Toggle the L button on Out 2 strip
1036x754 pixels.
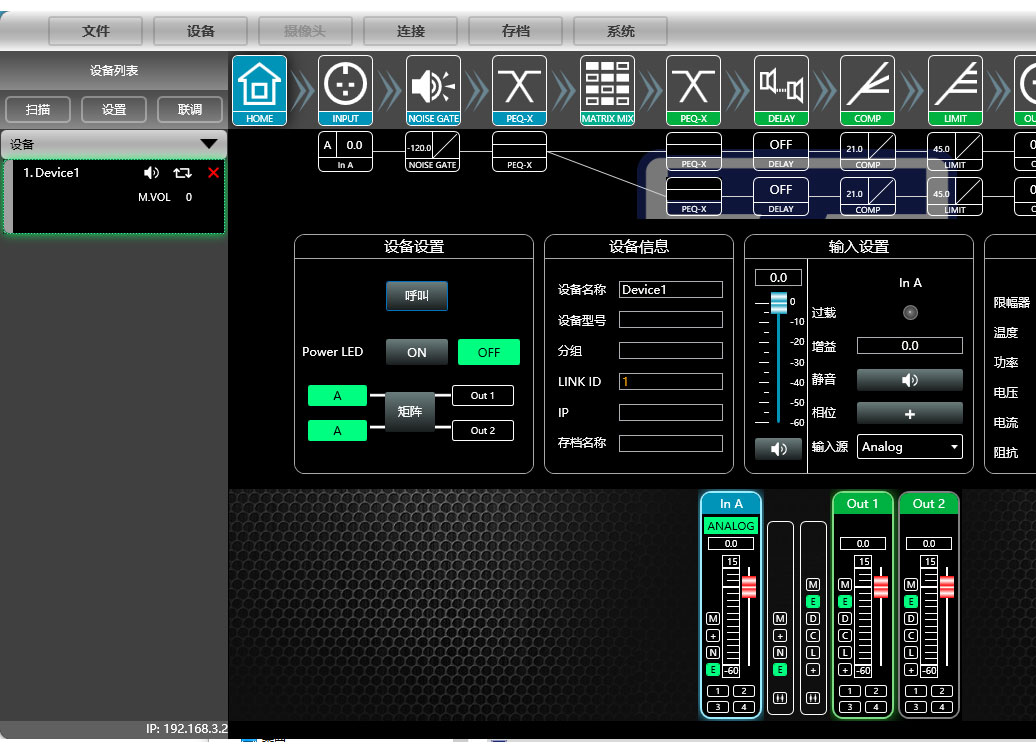click(x=911, y=652)
